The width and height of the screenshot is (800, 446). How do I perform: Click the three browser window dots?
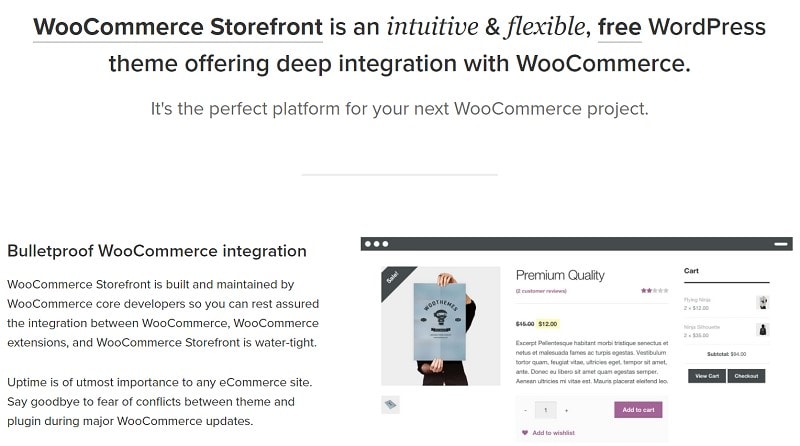[x=377, y=244]
